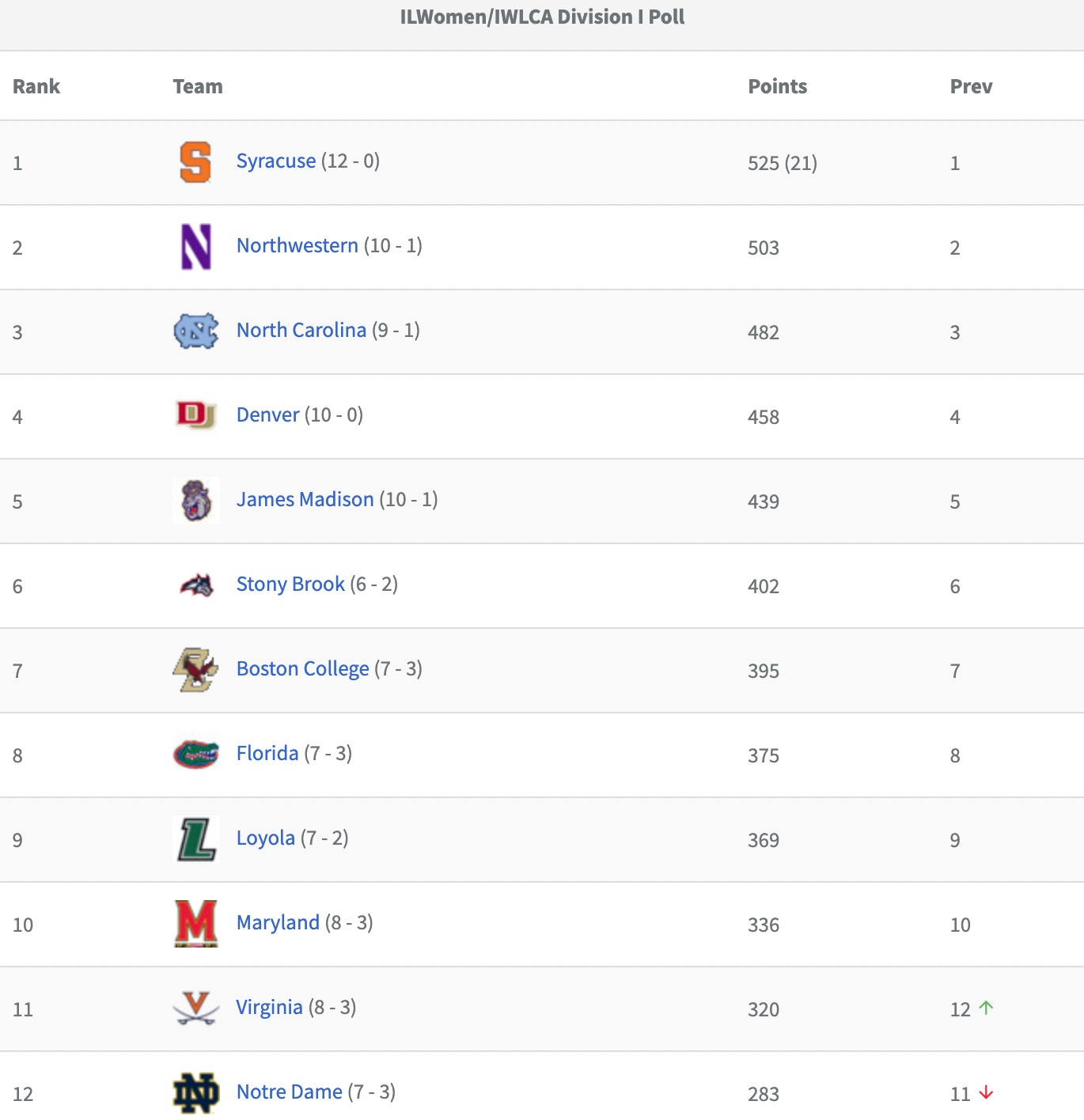Click the Notre Dame ND logo
1084x1120 pixels.
coord(195,1093)
